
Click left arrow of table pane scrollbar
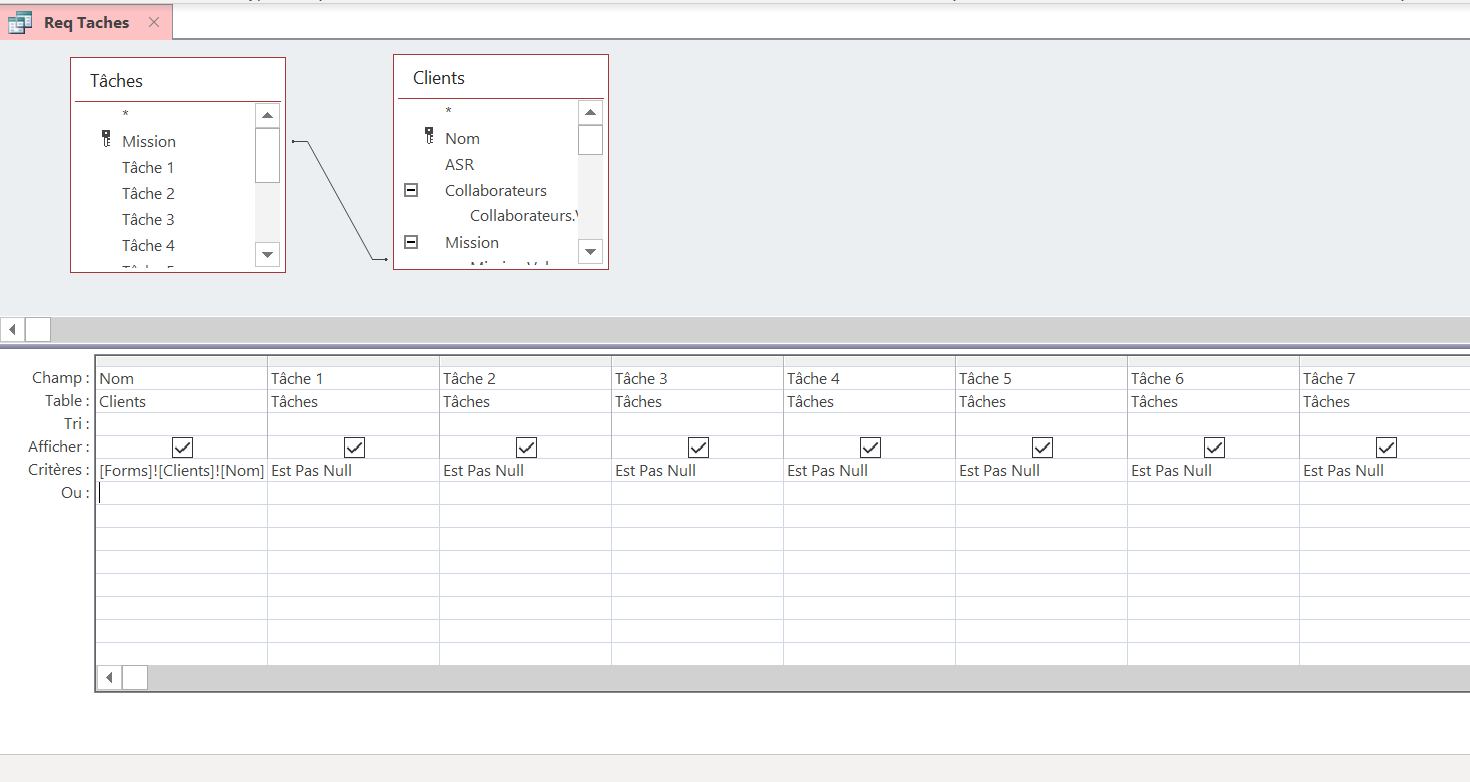point(12,329)
